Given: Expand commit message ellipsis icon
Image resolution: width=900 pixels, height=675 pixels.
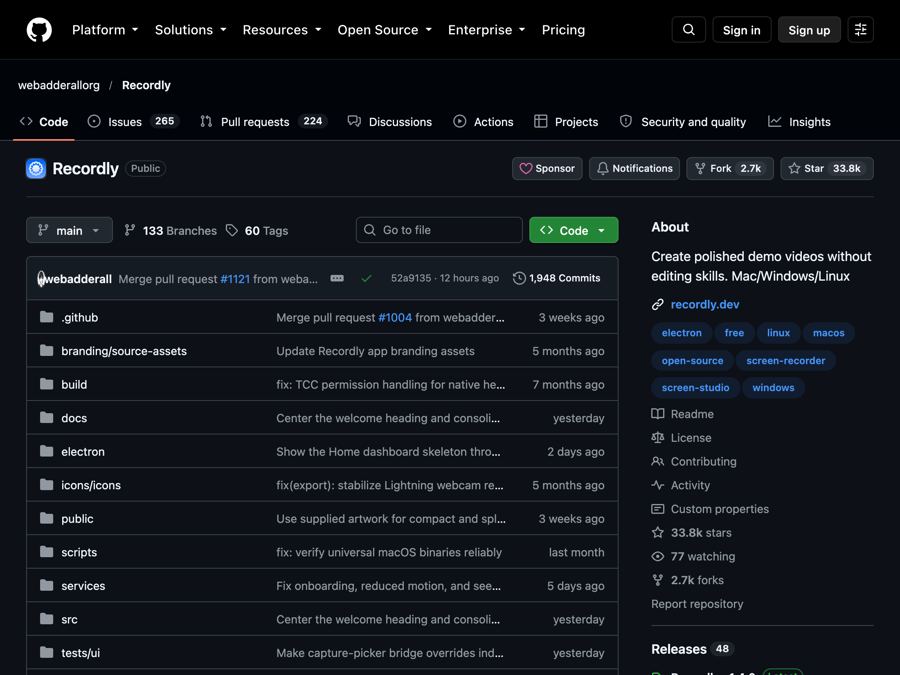Looking at the screenshot, I should [337, 278].
